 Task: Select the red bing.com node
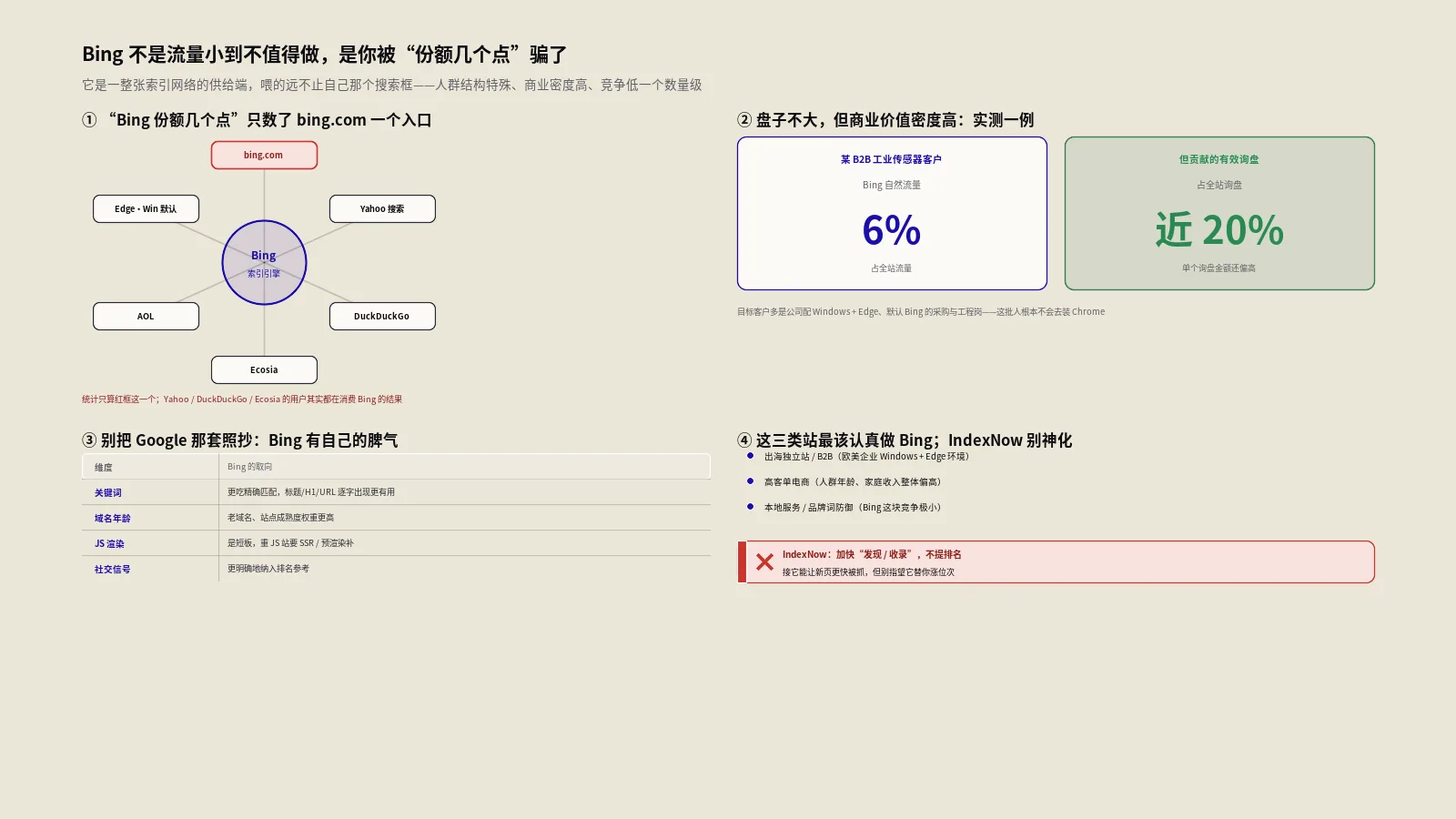click(x=264, y=155)
